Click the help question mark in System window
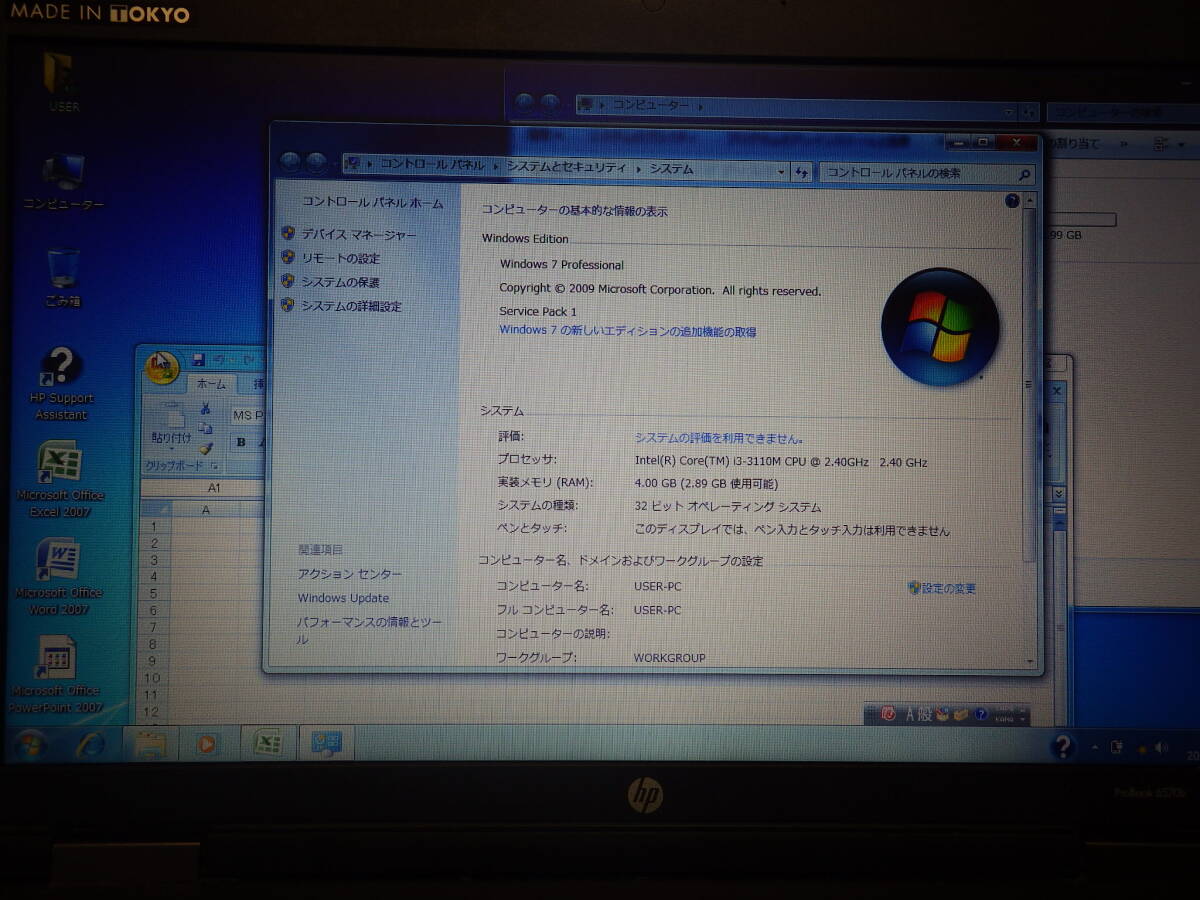 pyautogui.click(x=1012, y=202)
